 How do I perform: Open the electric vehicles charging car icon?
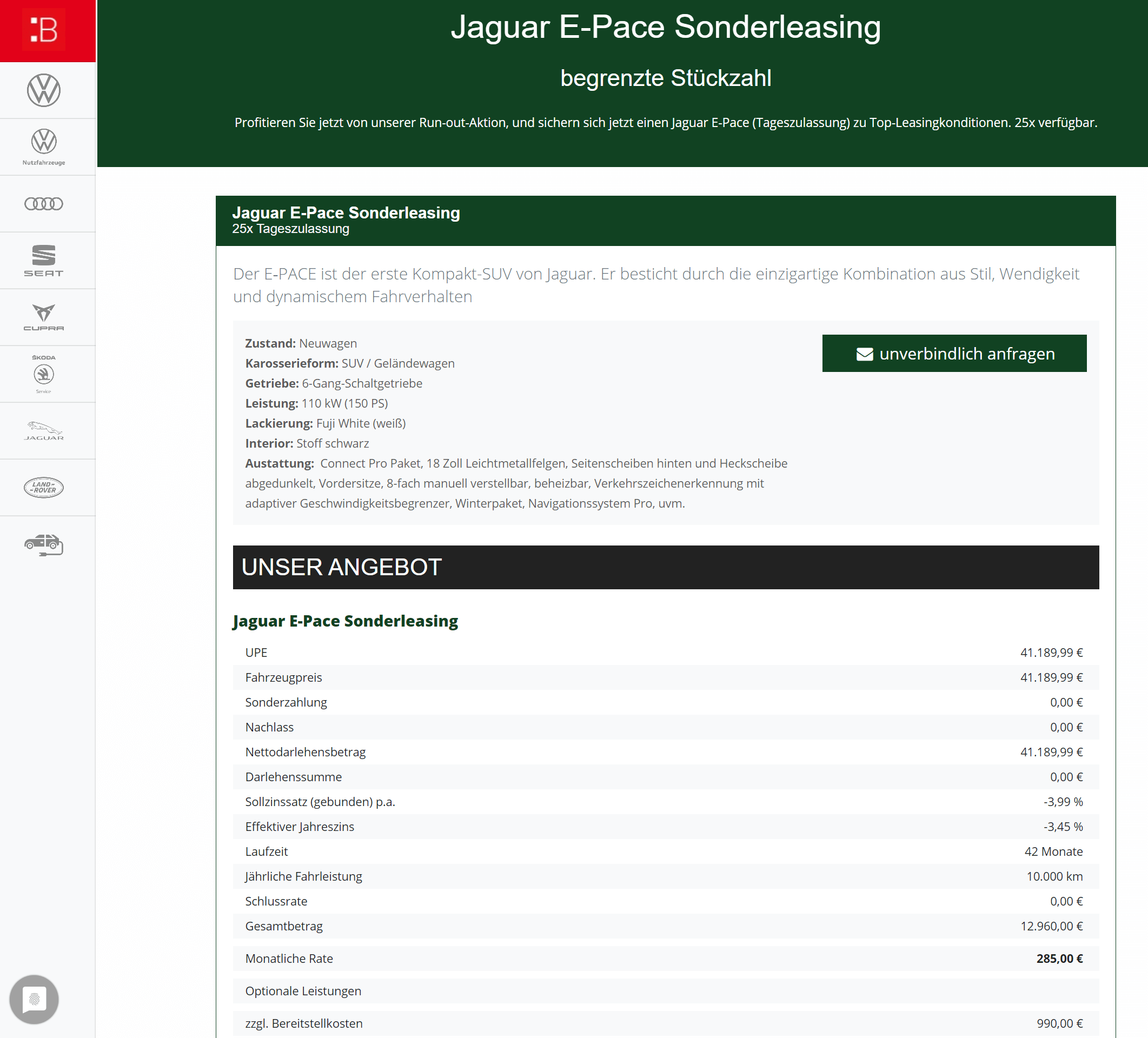(44, 545)
